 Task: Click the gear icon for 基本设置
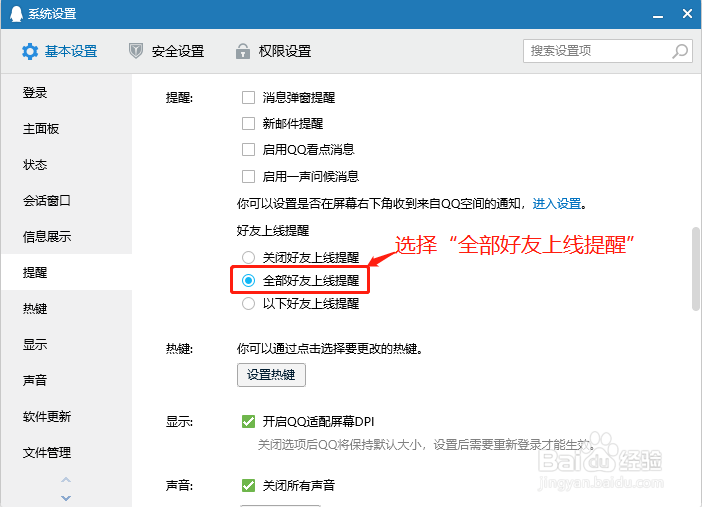pyautogui.click(x=30, y=52)
